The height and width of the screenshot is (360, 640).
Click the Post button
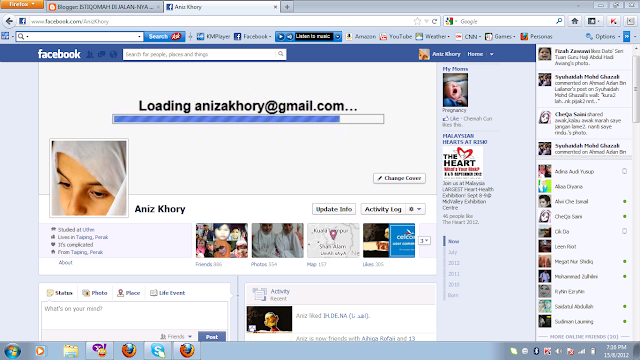tap(212, 336)
